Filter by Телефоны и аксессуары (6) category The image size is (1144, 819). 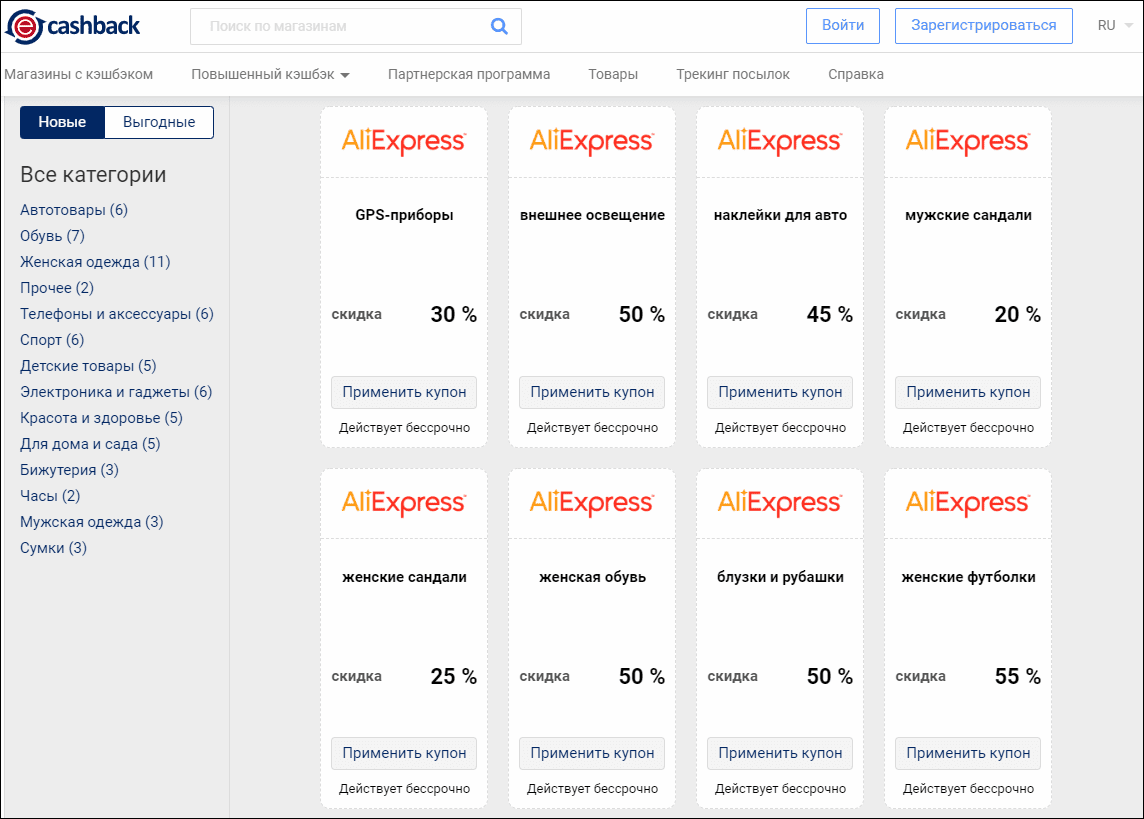tap(117, 314)
